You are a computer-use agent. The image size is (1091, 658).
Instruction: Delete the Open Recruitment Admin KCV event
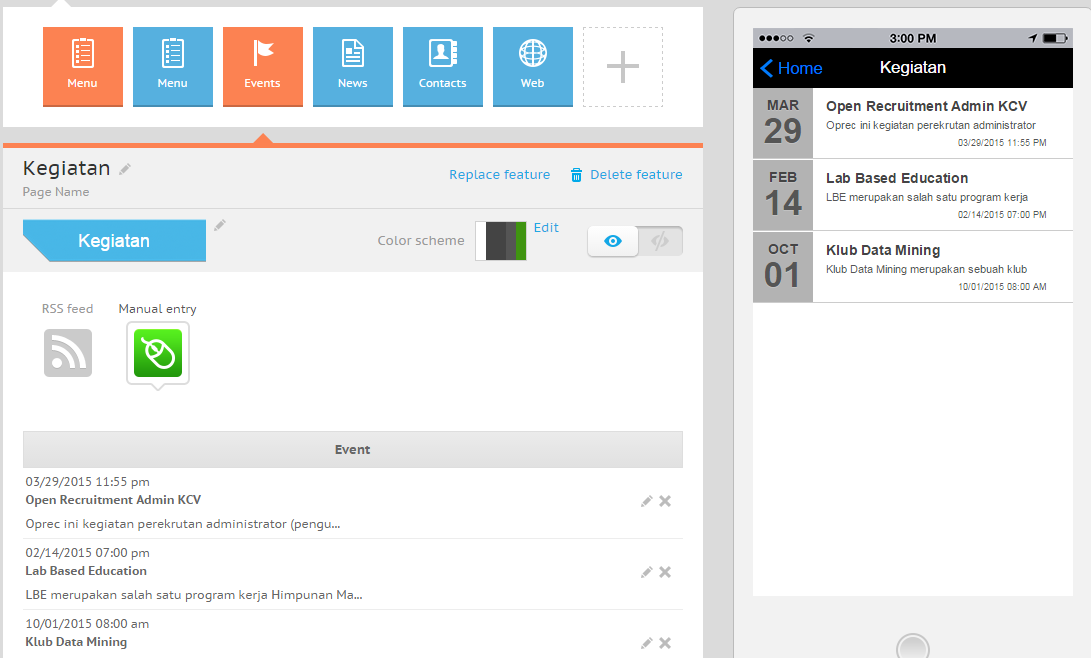(x=665, y=501)
